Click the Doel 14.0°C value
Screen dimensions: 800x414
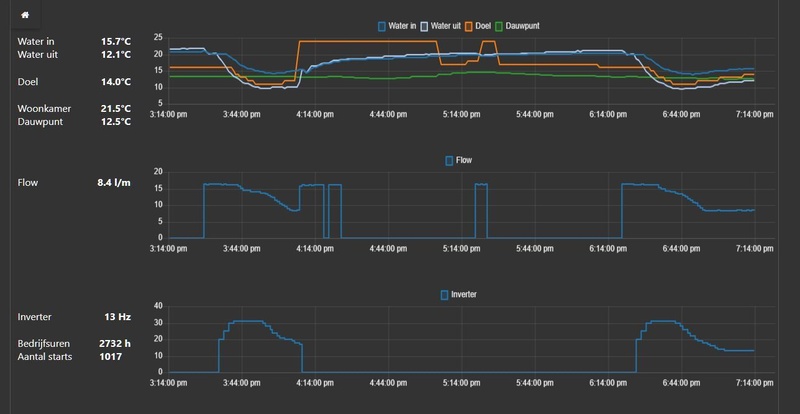point(116,82)
